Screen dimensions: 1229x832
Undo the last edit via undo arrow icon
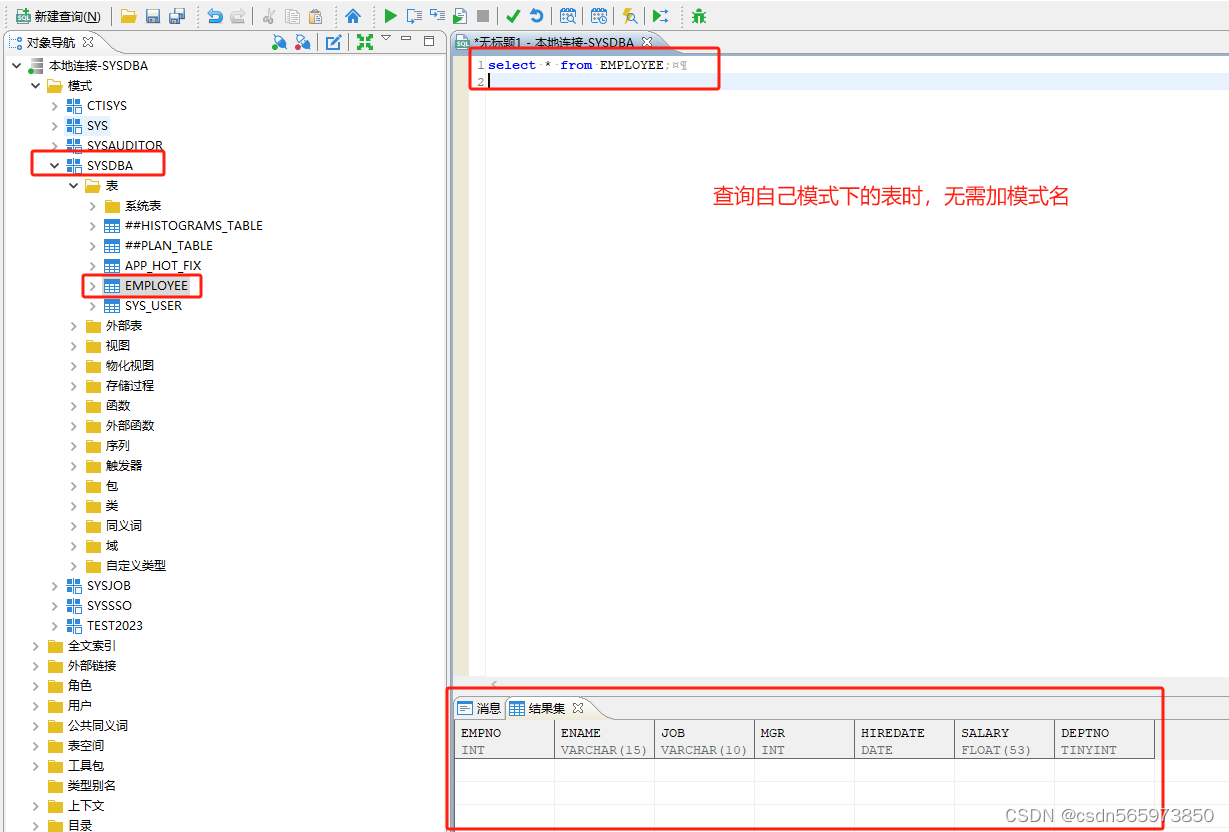(214, 16)
